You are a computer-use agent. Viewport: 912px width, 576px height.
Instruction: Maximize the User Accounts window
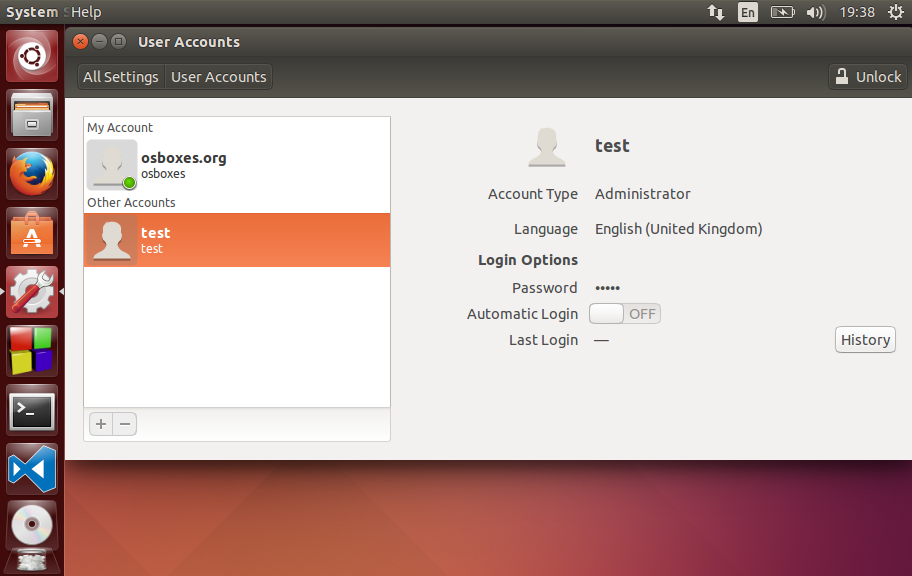click(x=118, y=41)
